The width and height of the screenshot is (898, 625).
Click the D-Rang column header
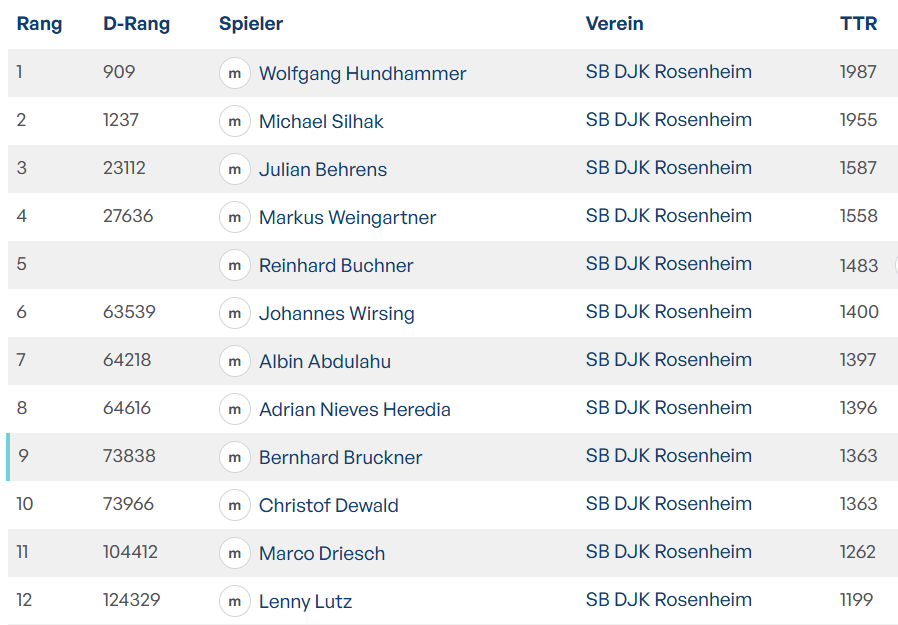pos(136,24)
